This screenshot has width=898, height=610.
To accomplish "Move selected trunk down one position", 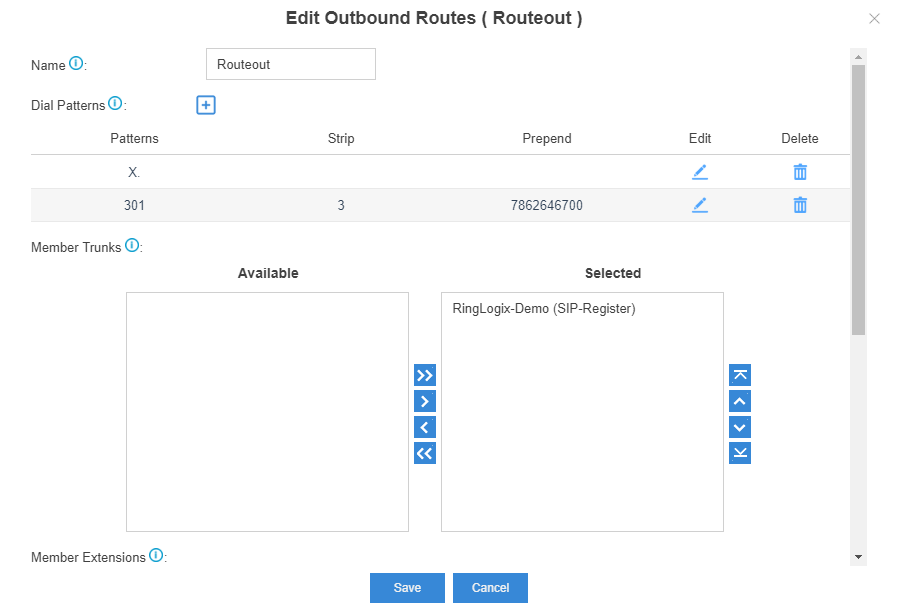I will [x=740, y=427].
